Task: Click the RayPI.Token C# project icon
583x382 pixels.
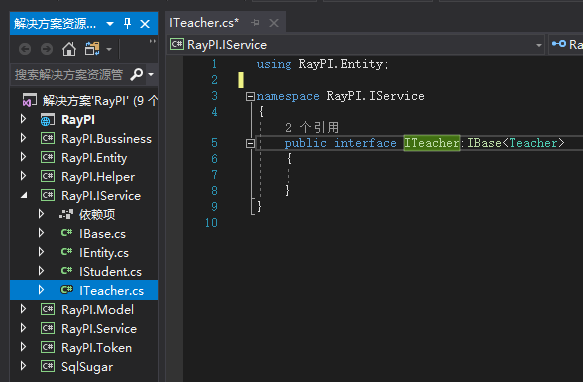Action: (48, 347)
